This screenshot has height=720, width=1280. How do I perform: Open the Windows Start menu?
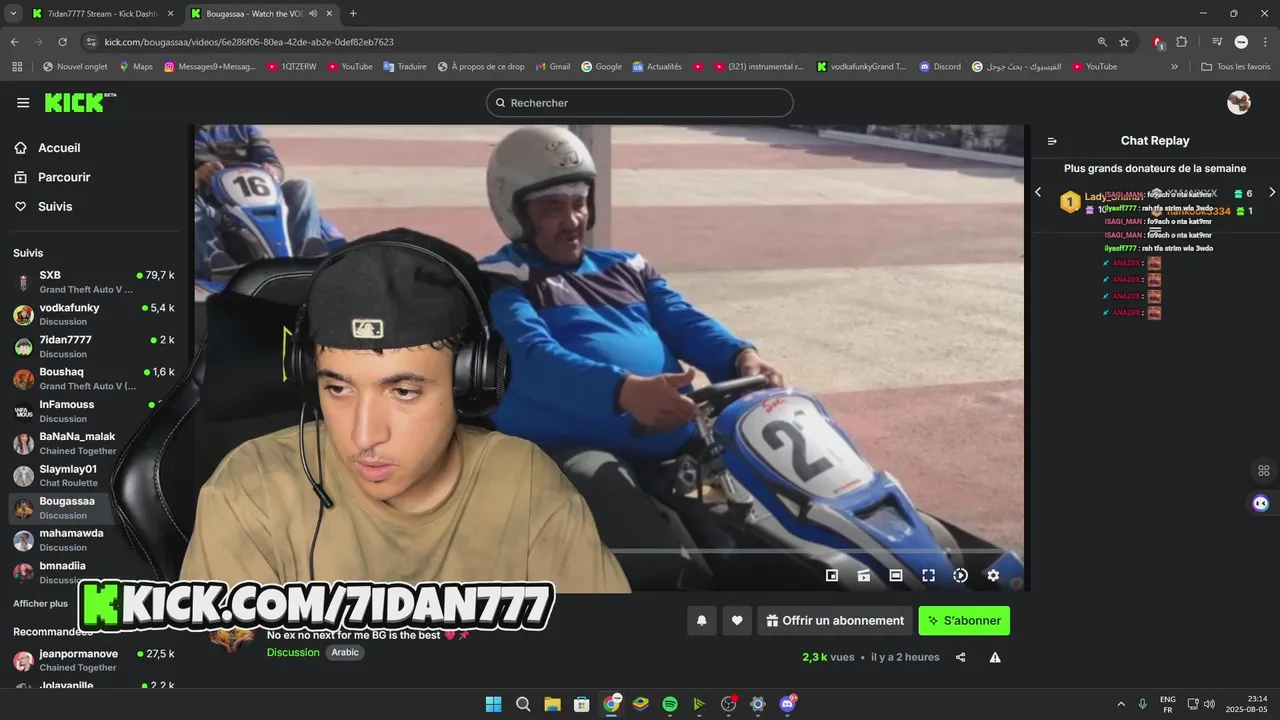(x=493, y=704)
